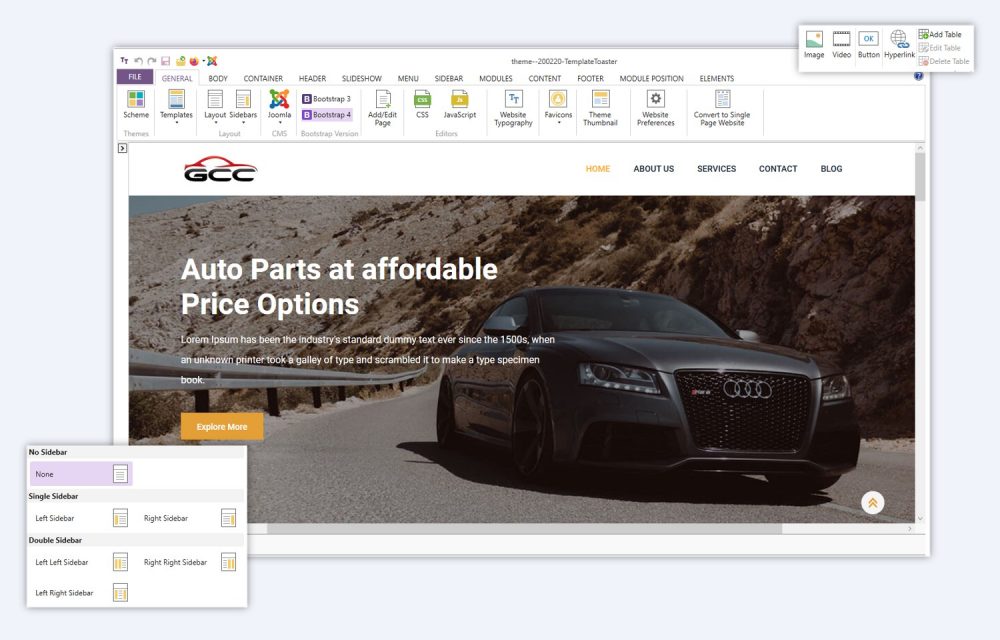Keep Bootstrap 4 selected
This screenshot has width=1000, height=640.
[328, 114]
